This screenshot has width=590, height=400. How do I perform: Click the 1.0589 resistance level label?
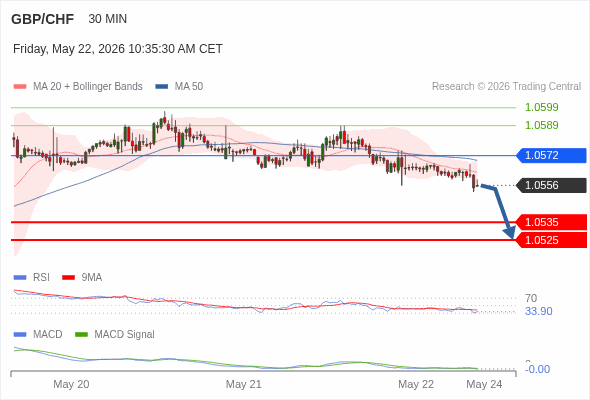[x=541, y=125]
